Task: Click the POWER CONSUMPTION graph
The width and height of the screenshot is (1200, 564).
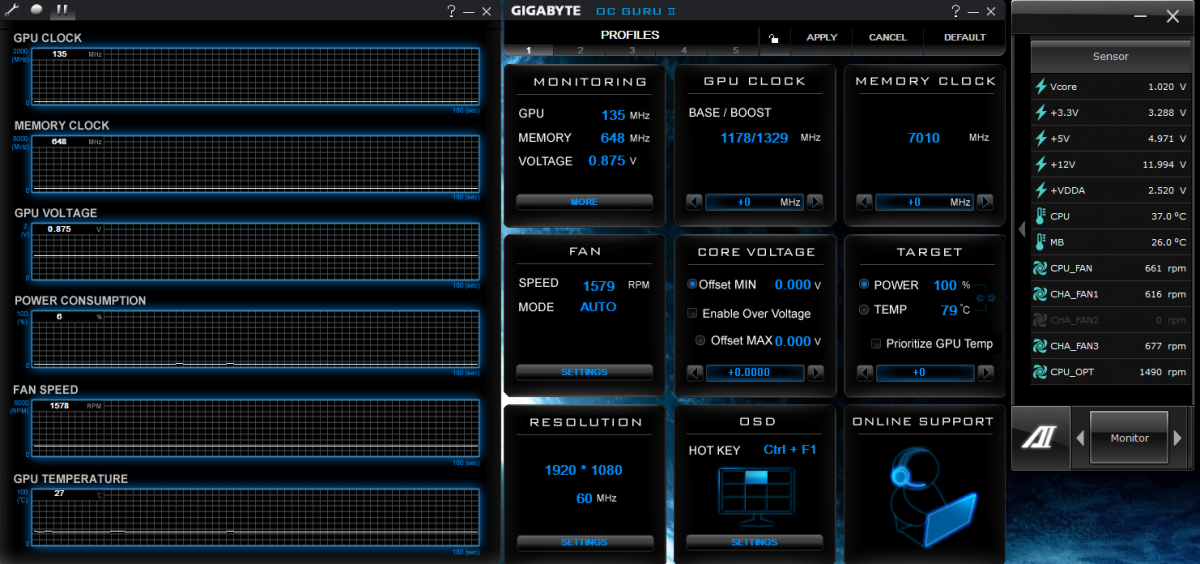Action: [255, 340]
